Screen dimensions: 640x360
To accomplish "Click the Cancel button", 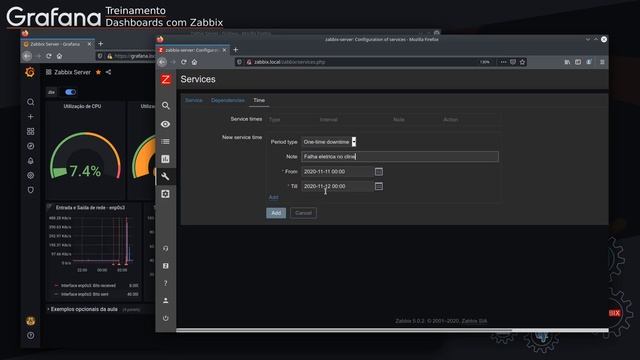I will click(303, 213).
